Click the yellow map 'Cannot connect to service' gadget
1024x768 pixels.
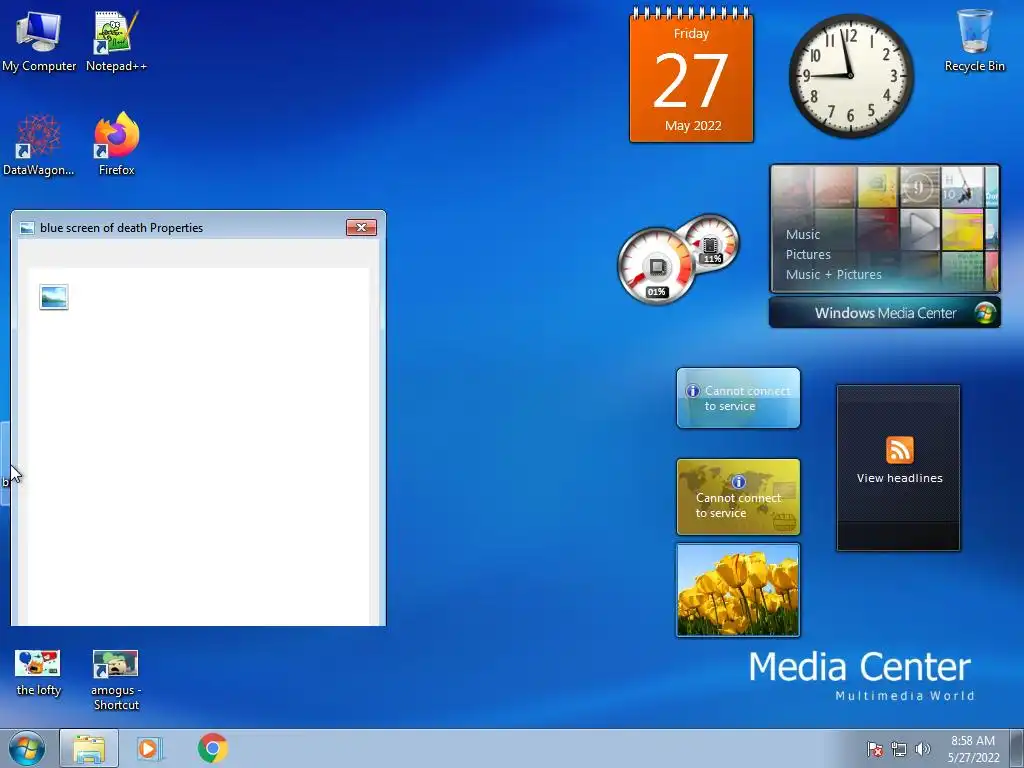click(x=738, y=497)
